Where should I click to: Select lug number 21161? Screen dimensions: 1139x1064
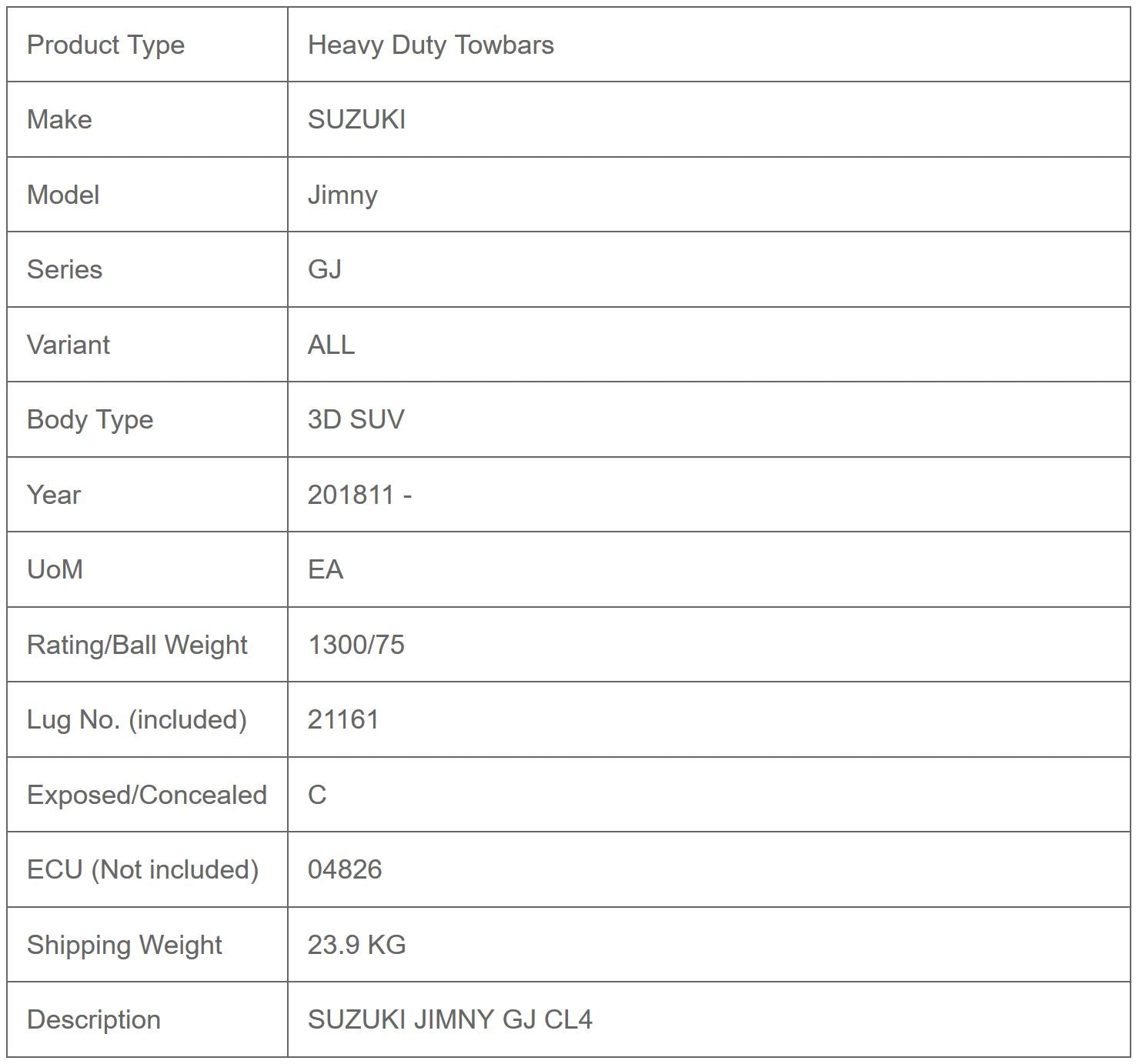click(x=343, y=719)
